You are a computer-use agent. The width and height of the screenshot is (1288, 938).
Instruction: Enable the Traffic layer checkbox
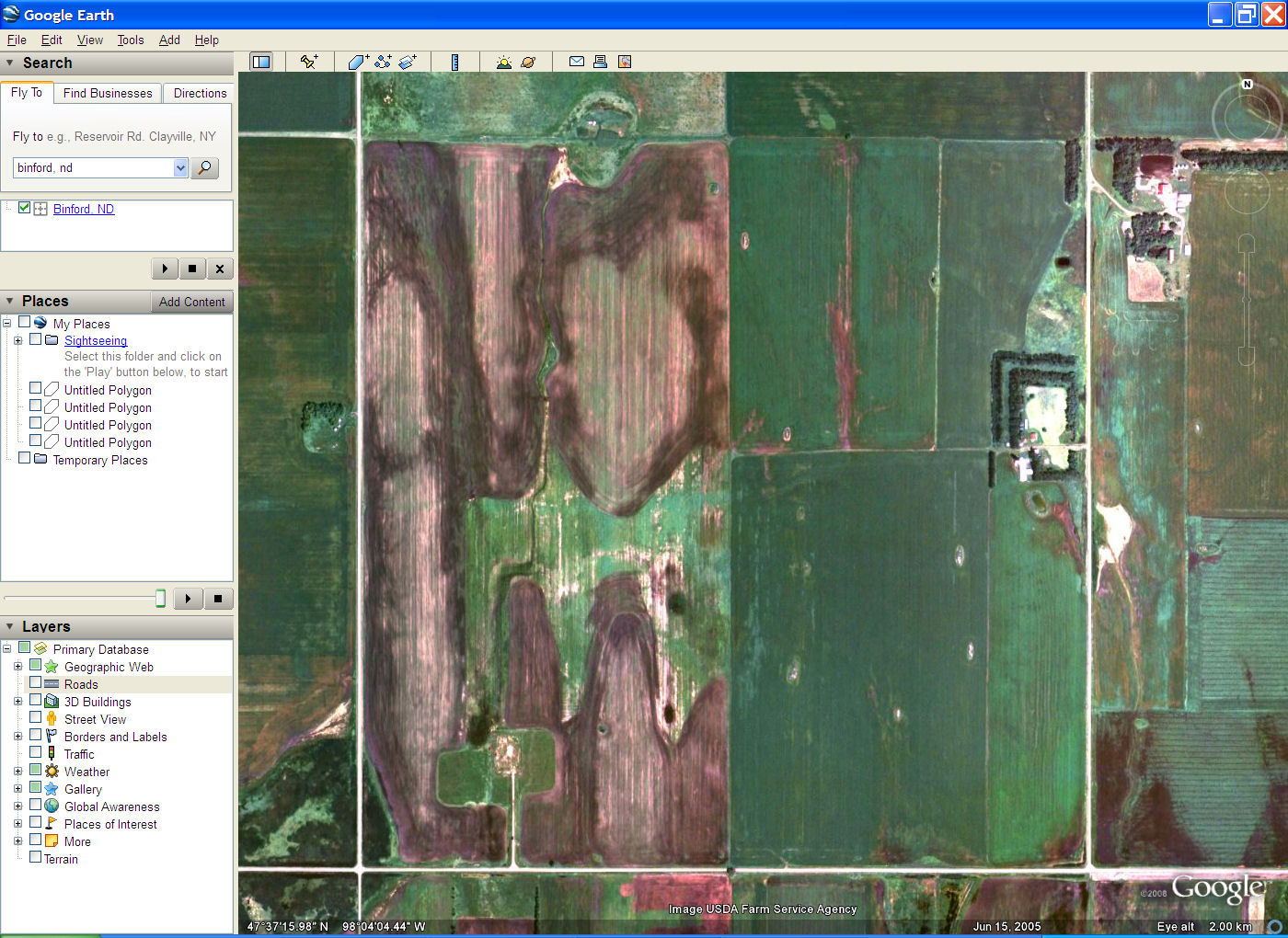35,752
